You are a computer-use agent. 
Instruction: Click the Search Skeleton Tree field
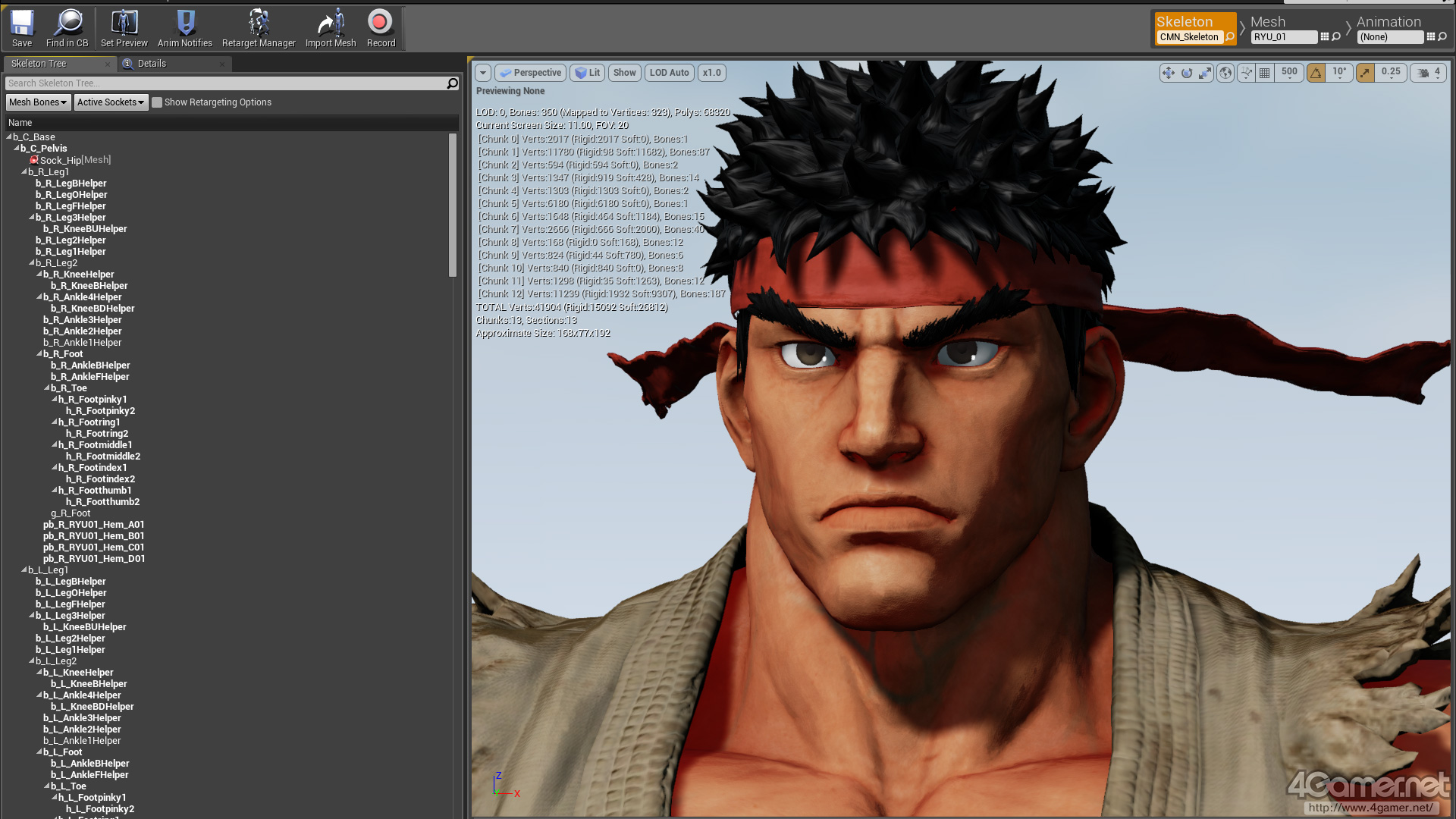pyautogui.click(x=224, y=83)
